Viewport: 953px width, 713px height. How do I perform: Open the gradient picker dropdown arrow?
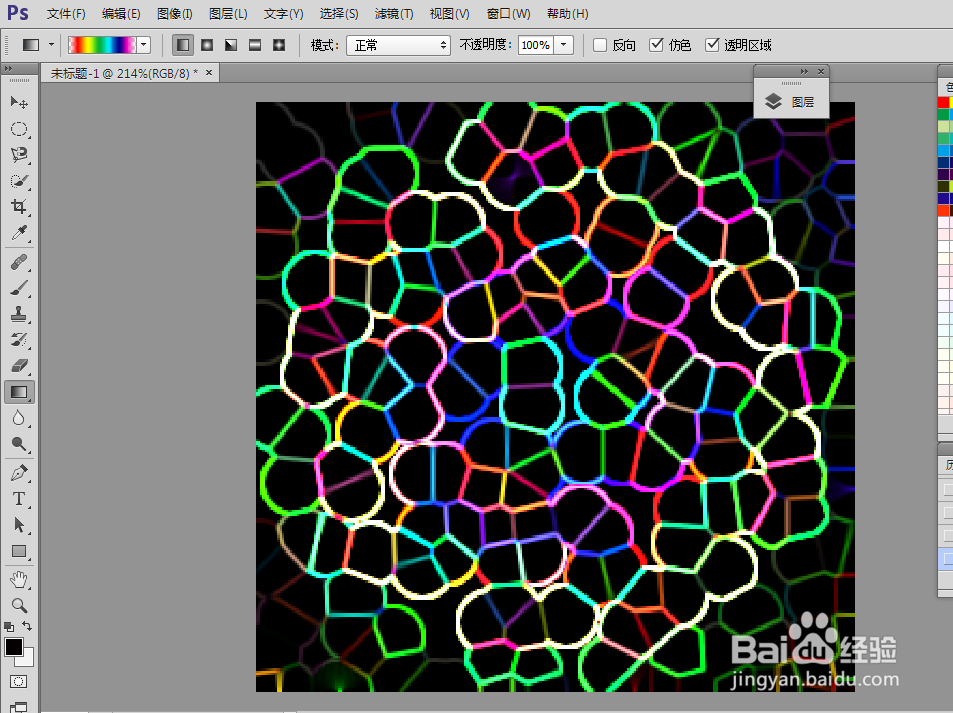click(144, 45)
